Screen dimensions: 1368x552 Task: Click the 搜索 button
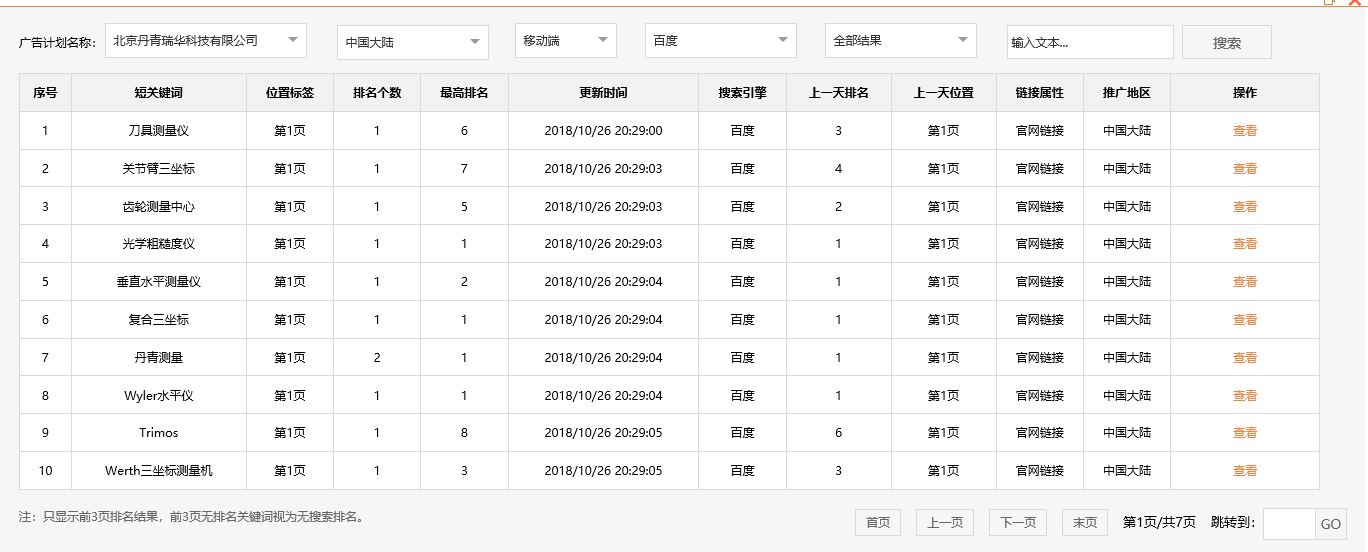point(1227,42)
